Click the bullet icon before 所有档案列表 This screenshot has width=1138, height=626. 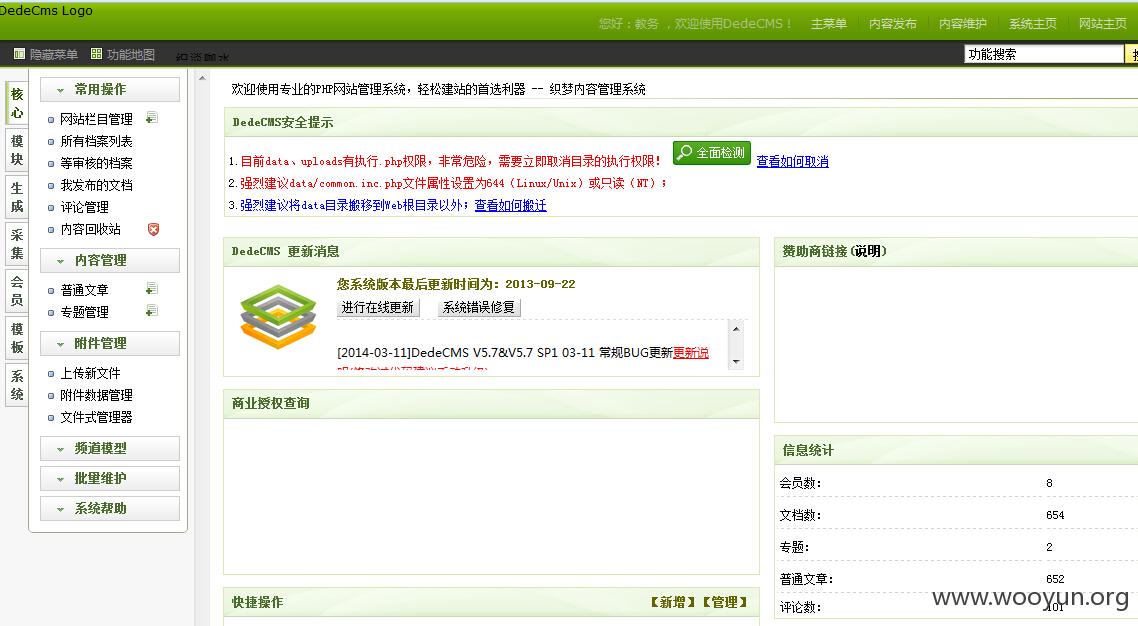pyautogui.click(x=51, y=141)
